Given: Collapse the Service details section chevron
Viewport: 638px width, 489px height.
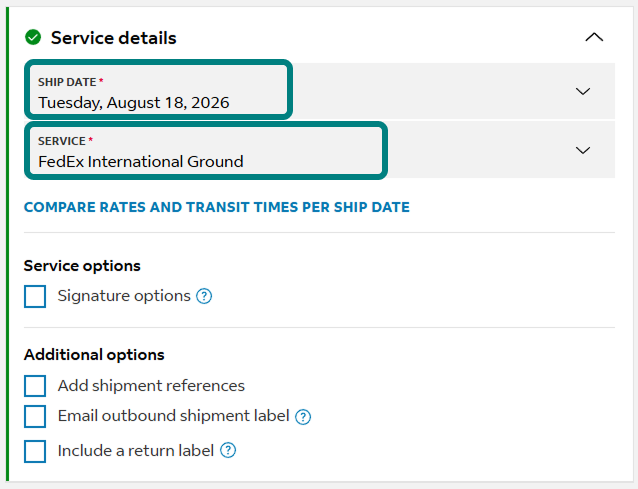Looking at the screenshot, I should tap(594, 37).
